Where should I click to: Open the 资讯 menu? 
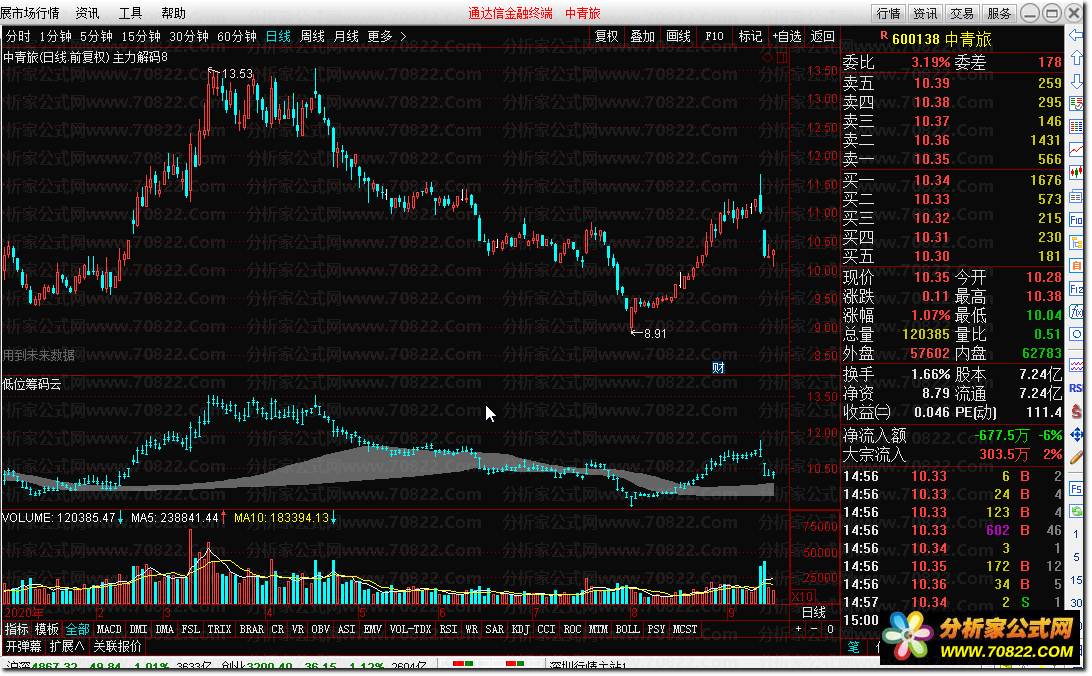[x=87, y=13]
